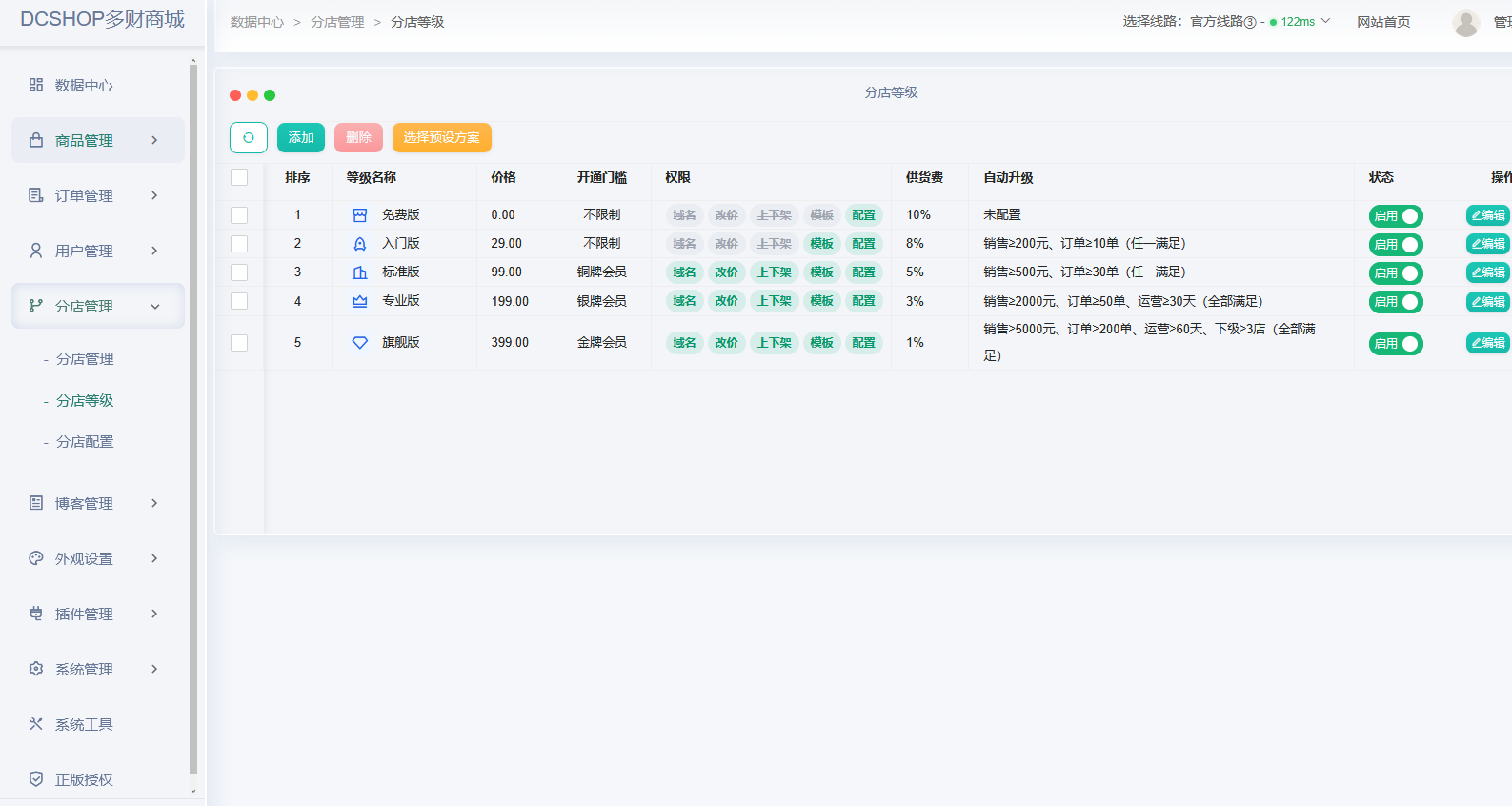Click the sidebar vertical scrollbar
Screen dimensions: 1512x806
click(x=193, y=419)
